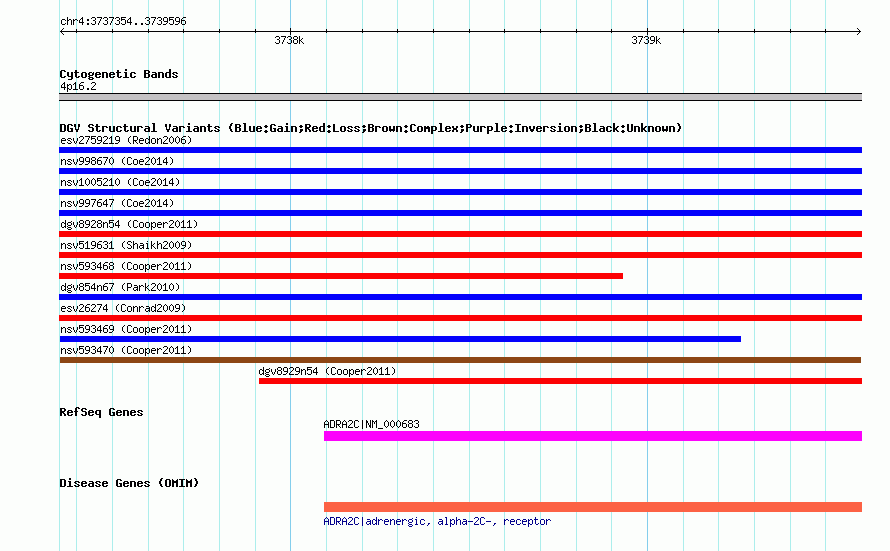
Task: Click the 3739k ruler position label
Action: coord(646,40)
